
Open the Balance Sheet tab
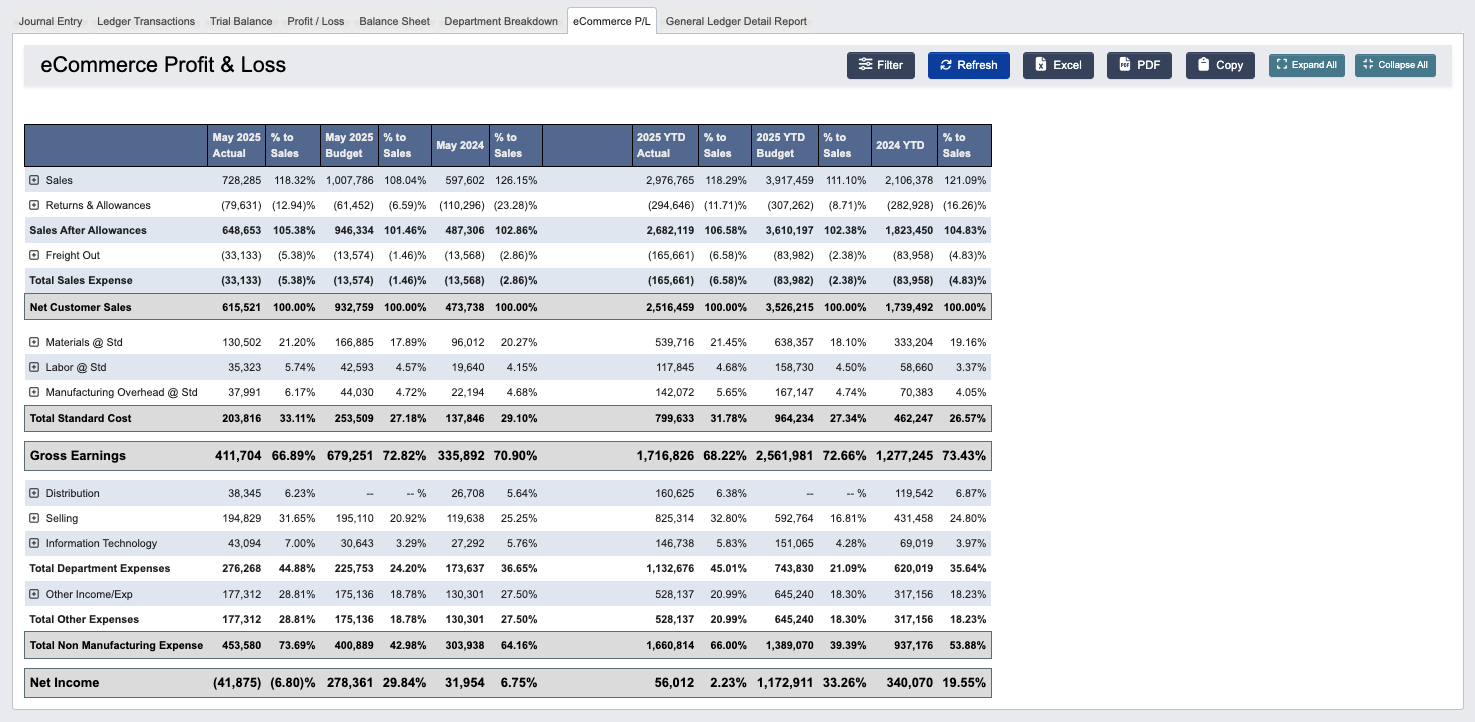394,21
